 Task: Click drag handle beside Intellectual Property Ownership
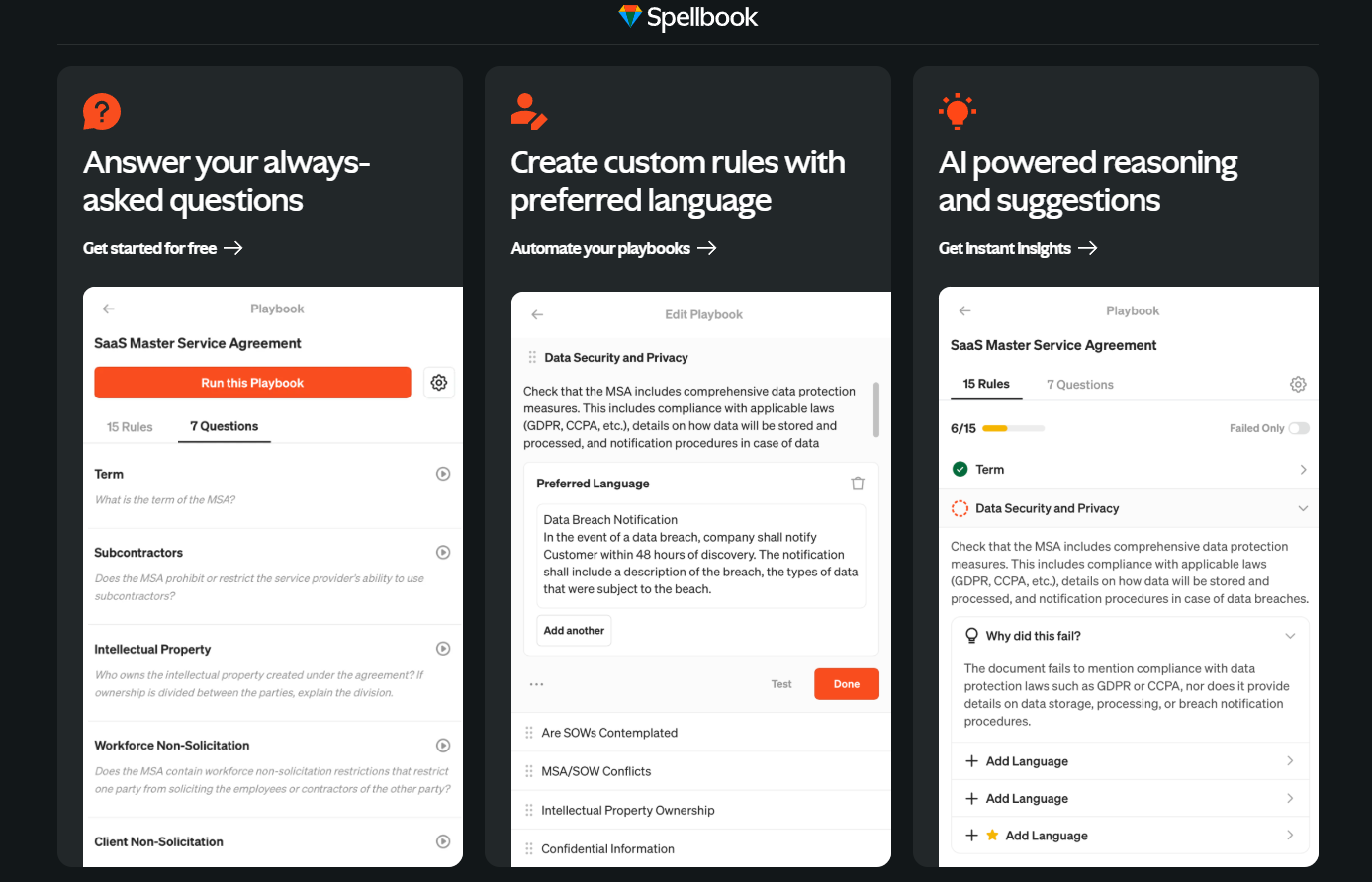[x=529, y=810]
